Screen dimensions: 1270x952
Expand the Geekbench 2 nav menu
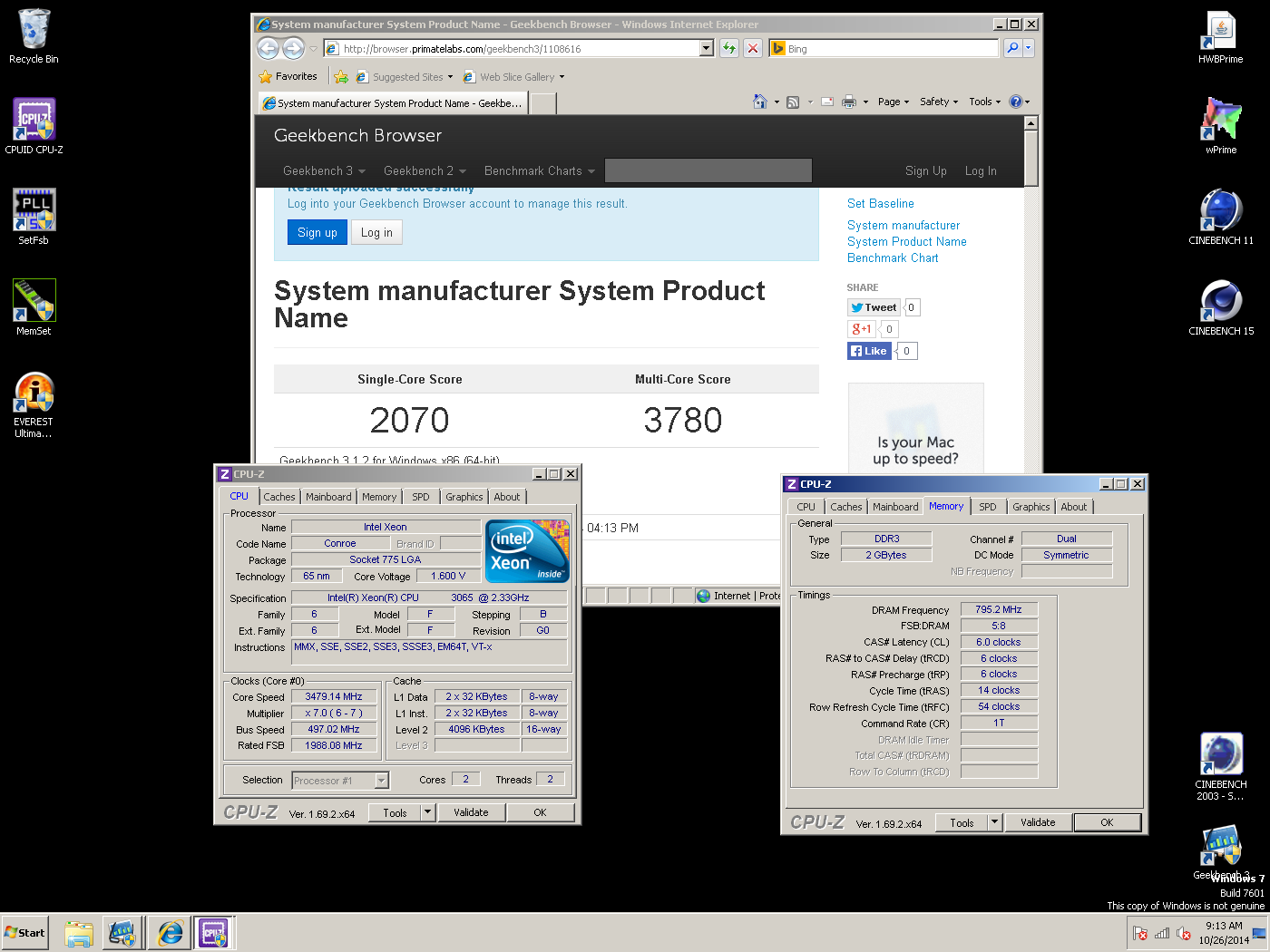click(425, 170)
